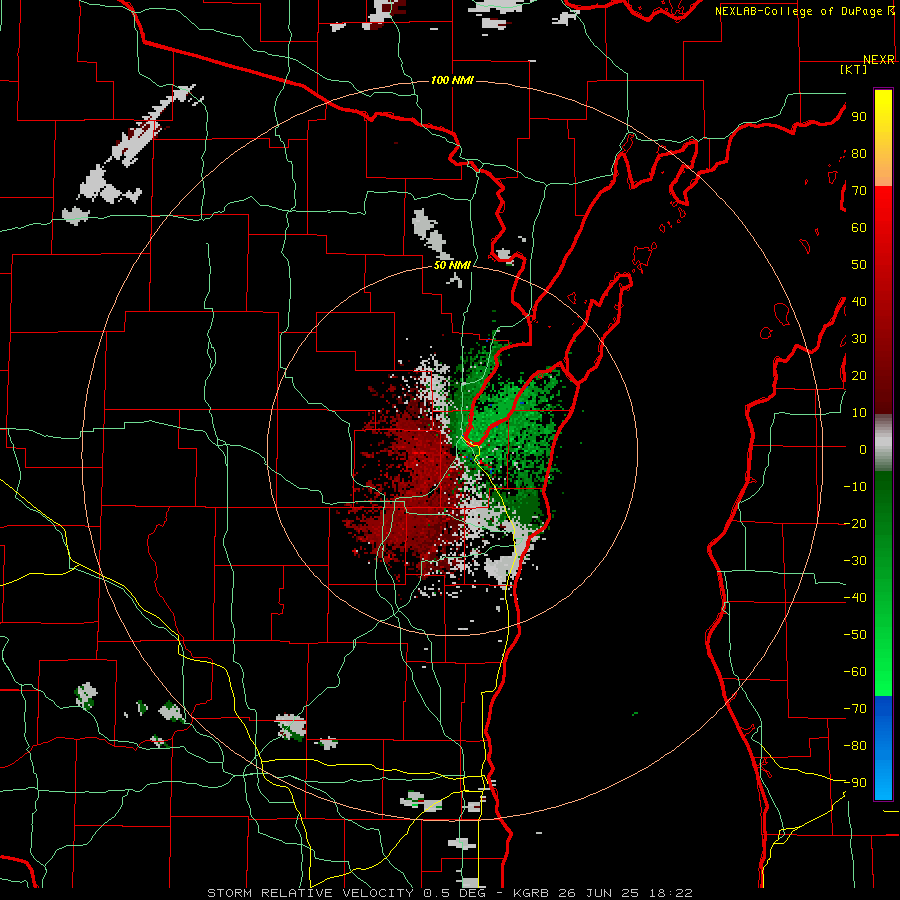Click the -60 value on the velocity scale
Viewport: 900px width, 900px height.
pyautogui.click(x=855, y=672)
